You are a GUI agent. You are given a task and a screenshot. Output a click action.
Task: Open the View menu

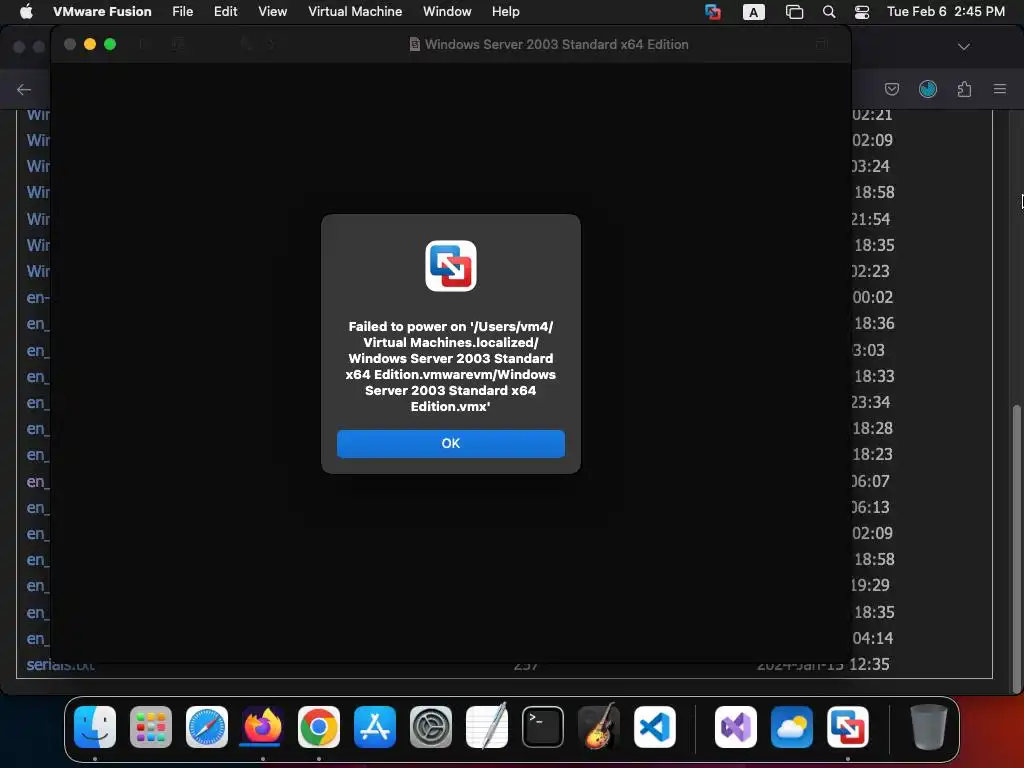click(272, 11)
